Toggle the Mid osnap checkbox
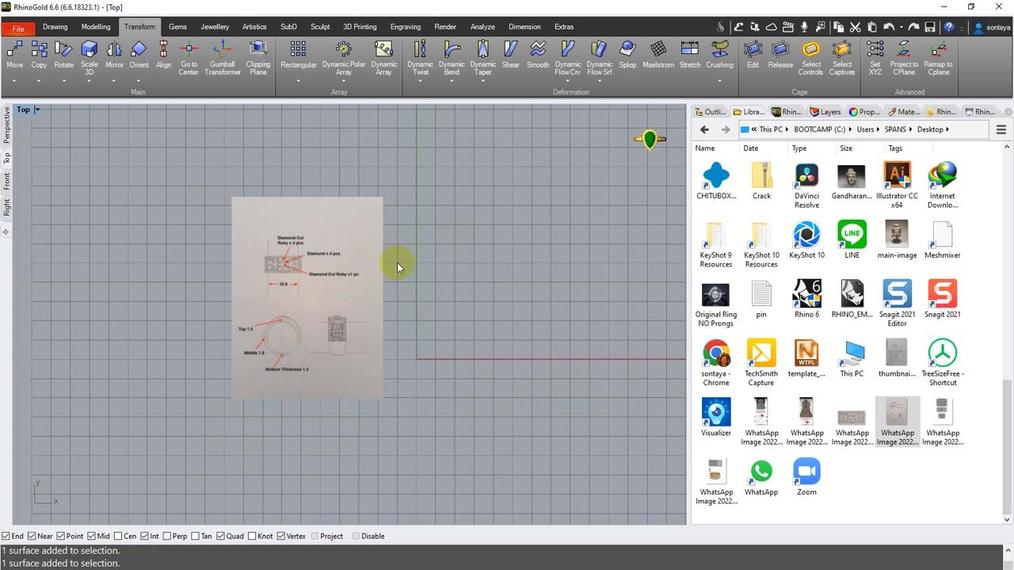The image size is (1014, 570). 91,536
